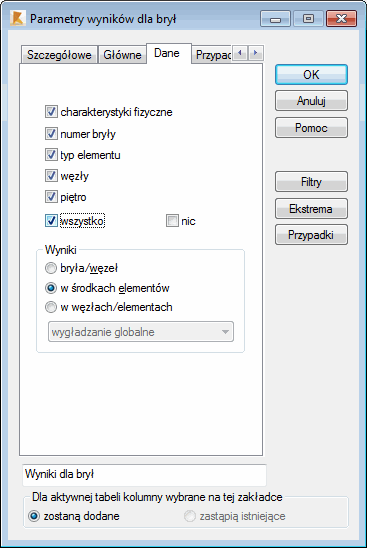Uncheck the charakterystyki fizyczne checkbox
The image size is (367, 548).
51,112
